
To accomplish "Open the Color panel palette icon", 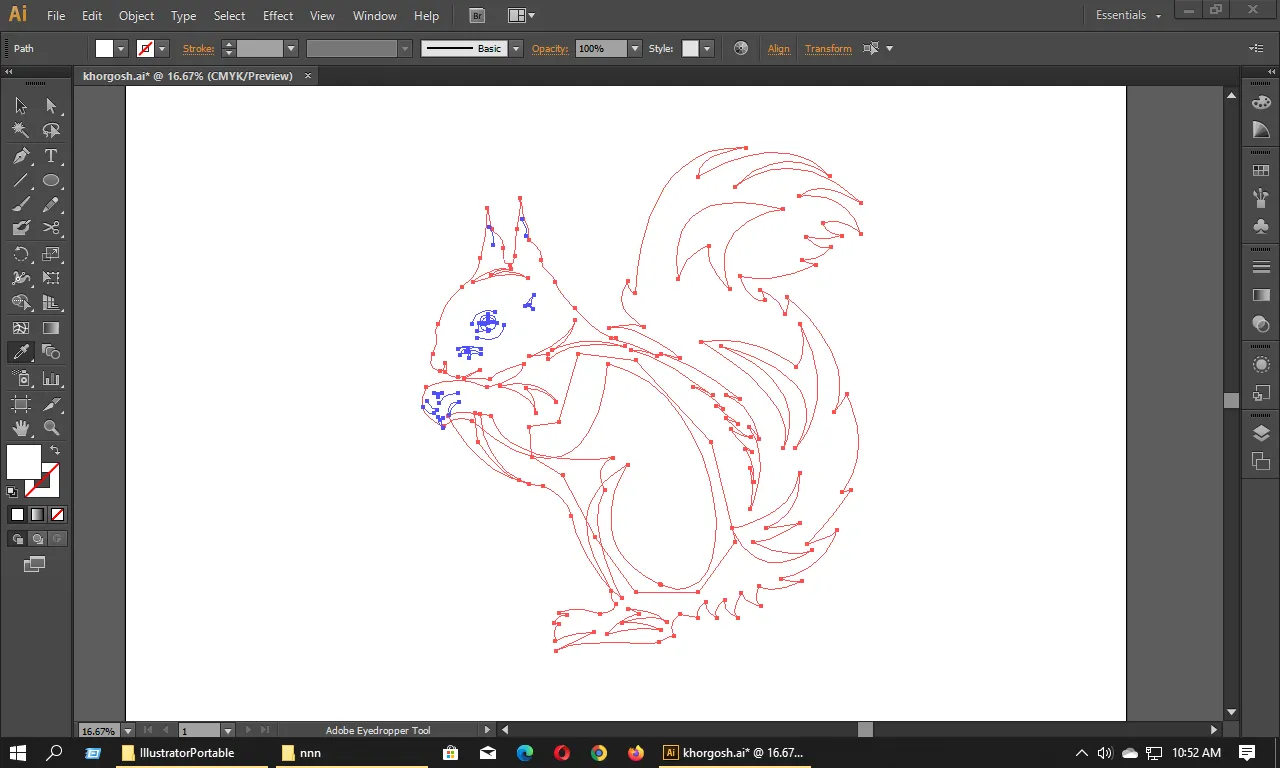I will click(1261, 102).
